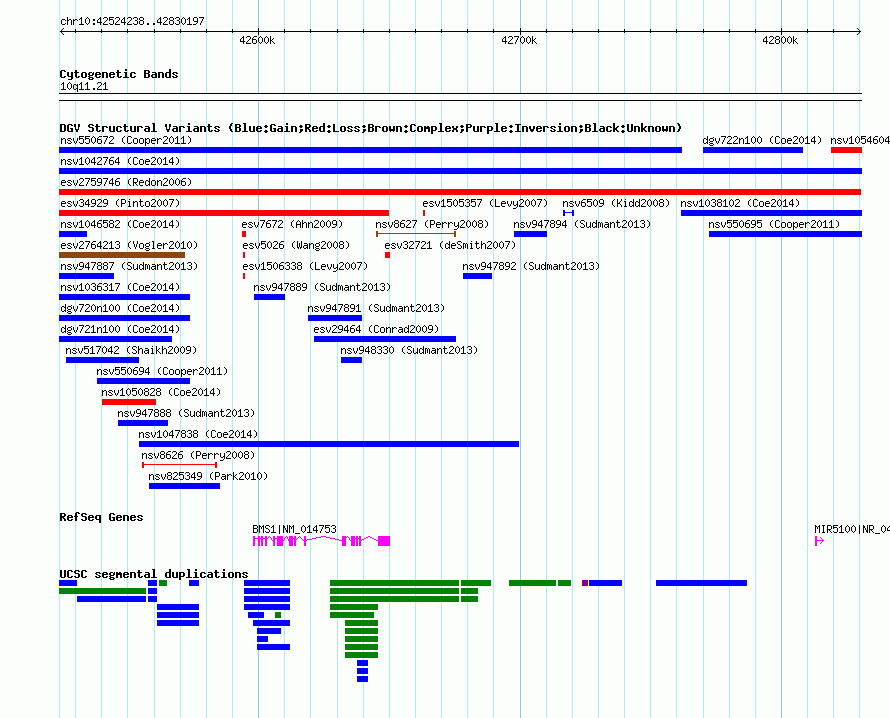Click the 42700k ruler tick label
Image resolution: width=890 pixels, height=718 pixels.
coord(519,40)
